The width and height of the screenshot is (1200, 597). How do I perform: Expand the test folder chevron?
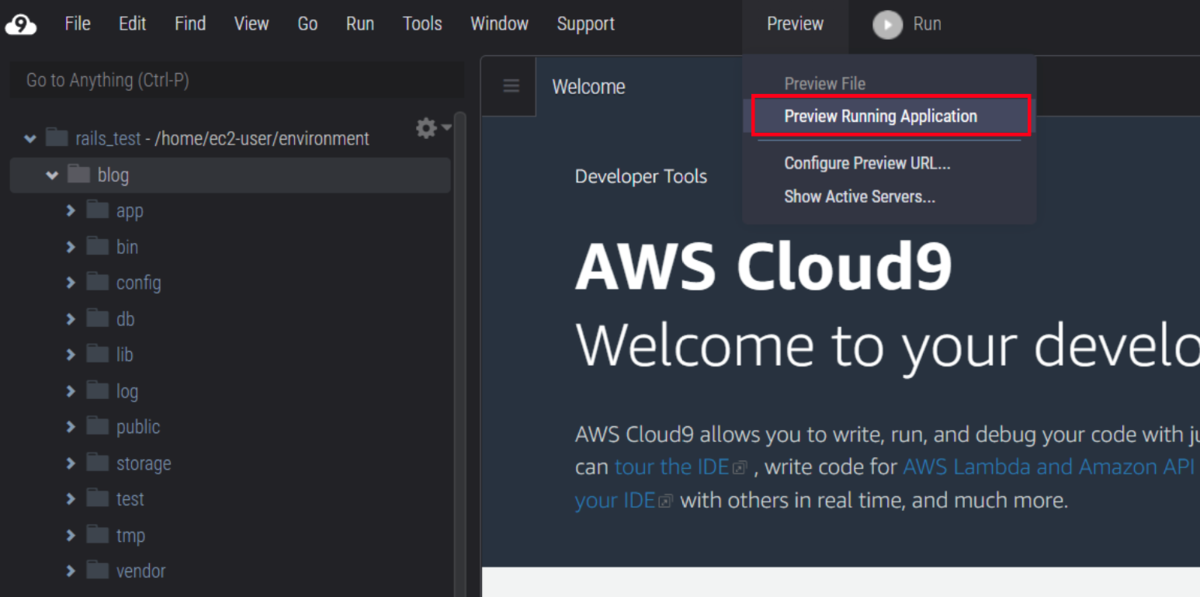click(71, 498)
